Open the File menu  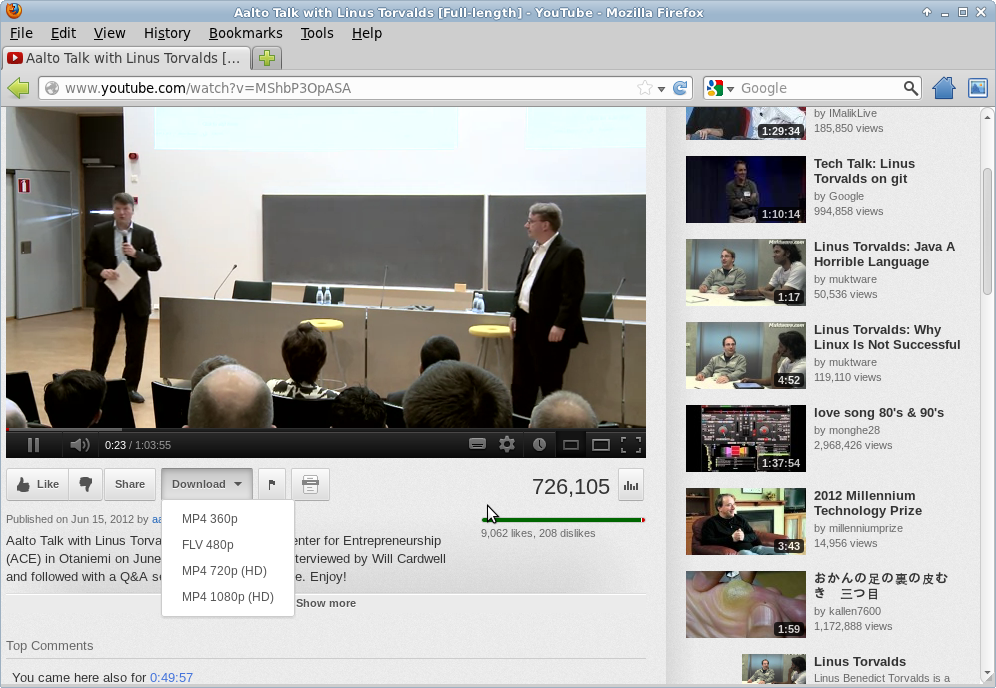pos(21,33)
